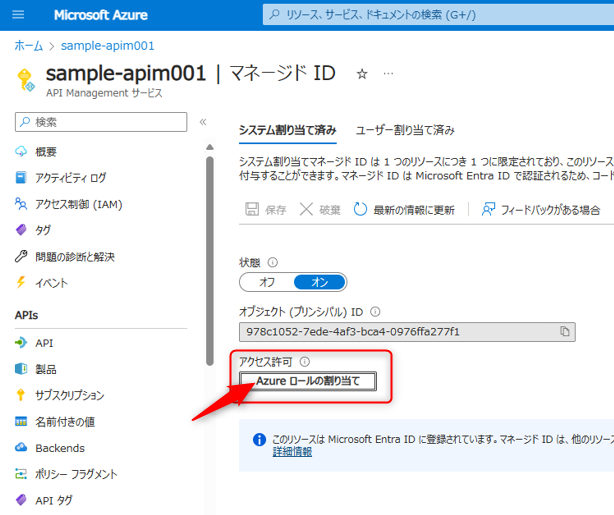The height and width of the screenshot is (515, 614).
Task: Click the アクティビティ ログ book icon
Action: click(21, 177)
